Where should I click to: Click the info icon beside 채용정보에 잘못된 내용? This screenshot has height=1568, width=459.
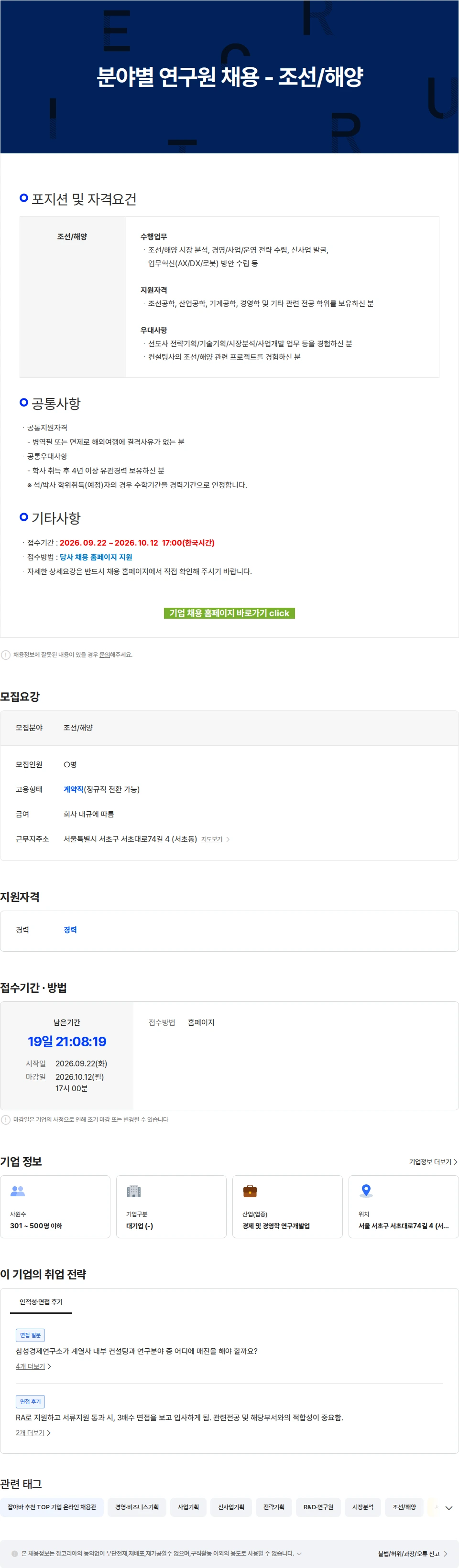click(x=5, y=655)
